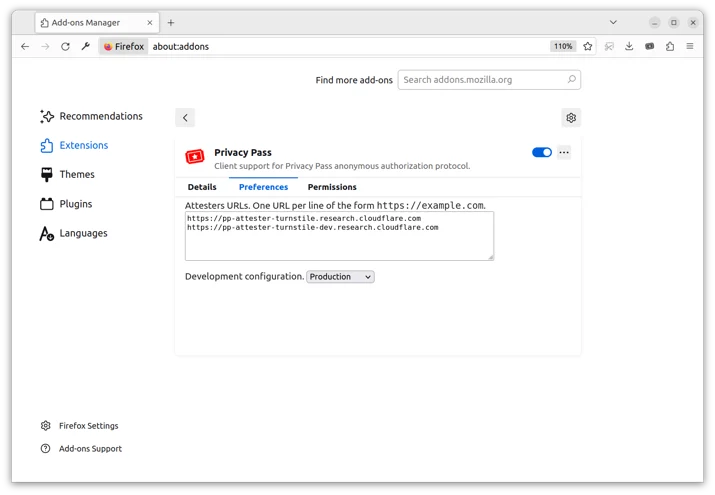715x495 pixels.
Task: Click the search magnifier in the add-ons search box
Action: click(x=571, y=80)
